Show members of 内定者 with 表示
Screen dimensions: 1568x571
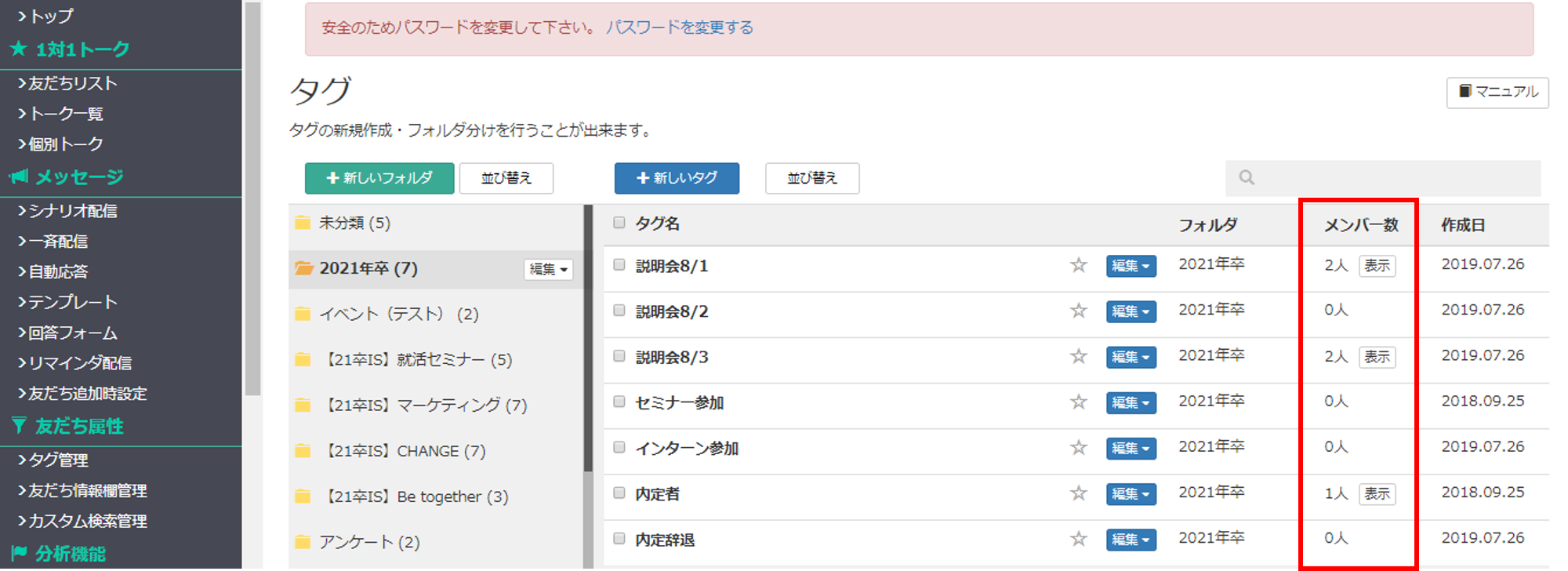[1377, 493]
